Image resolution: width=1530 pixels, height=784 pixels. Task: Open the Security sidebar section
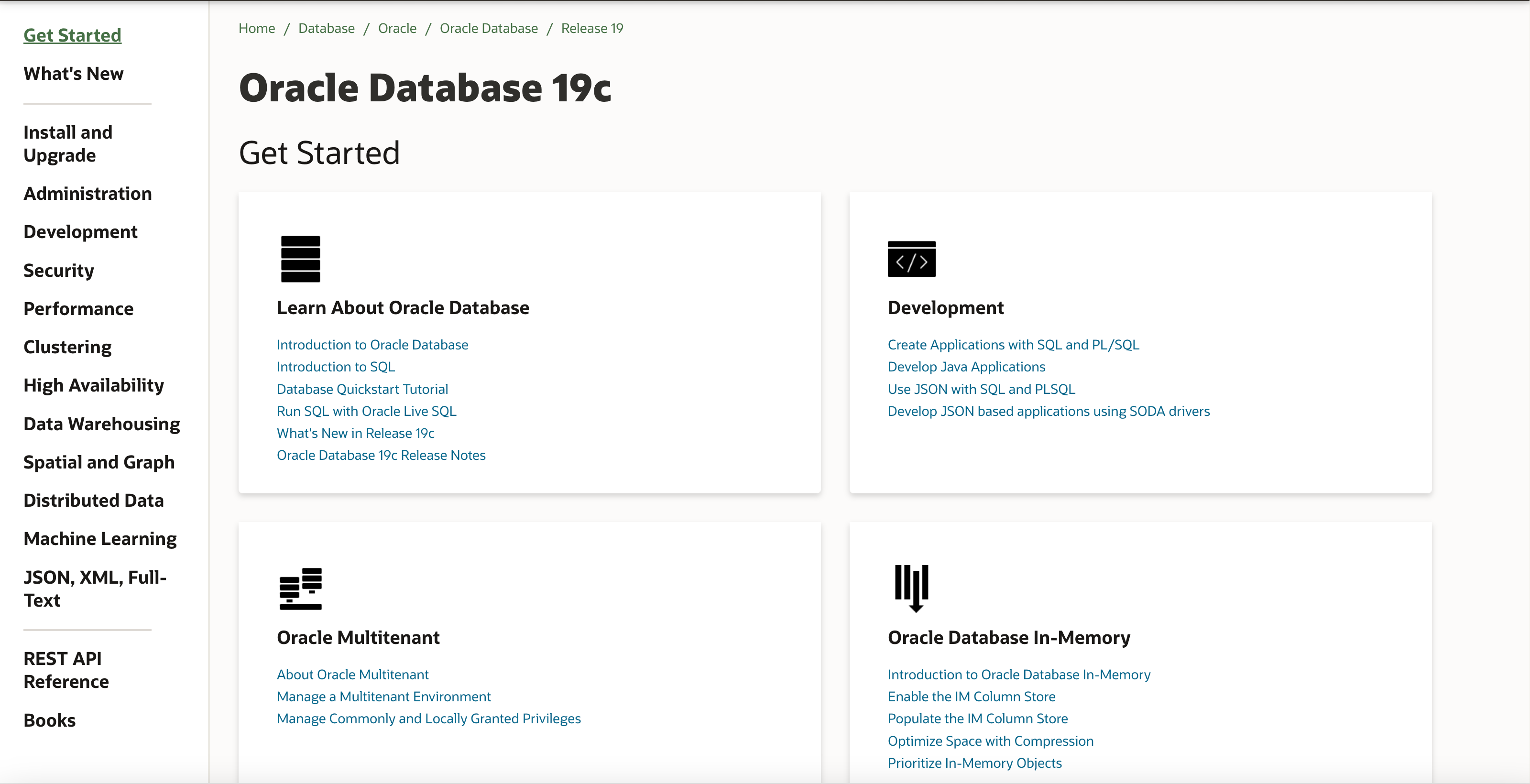pyautogui.click(x=58, y=270)
